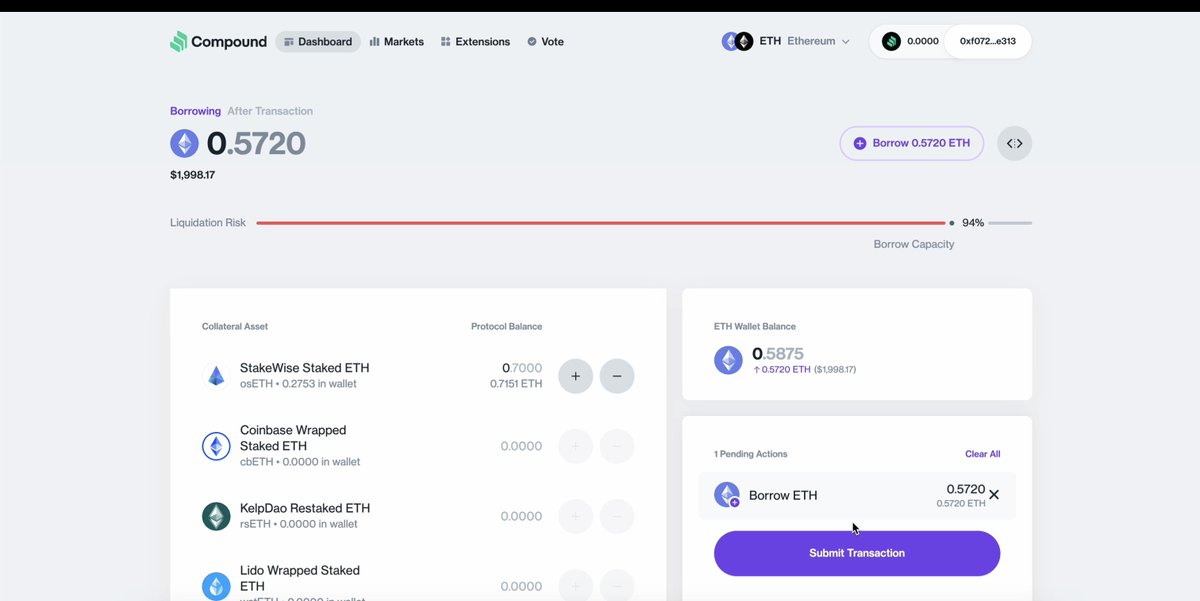Click plus button for StakeWise Staked ETH
This screenshot has height=601, width=1200.
coord(575,376)
